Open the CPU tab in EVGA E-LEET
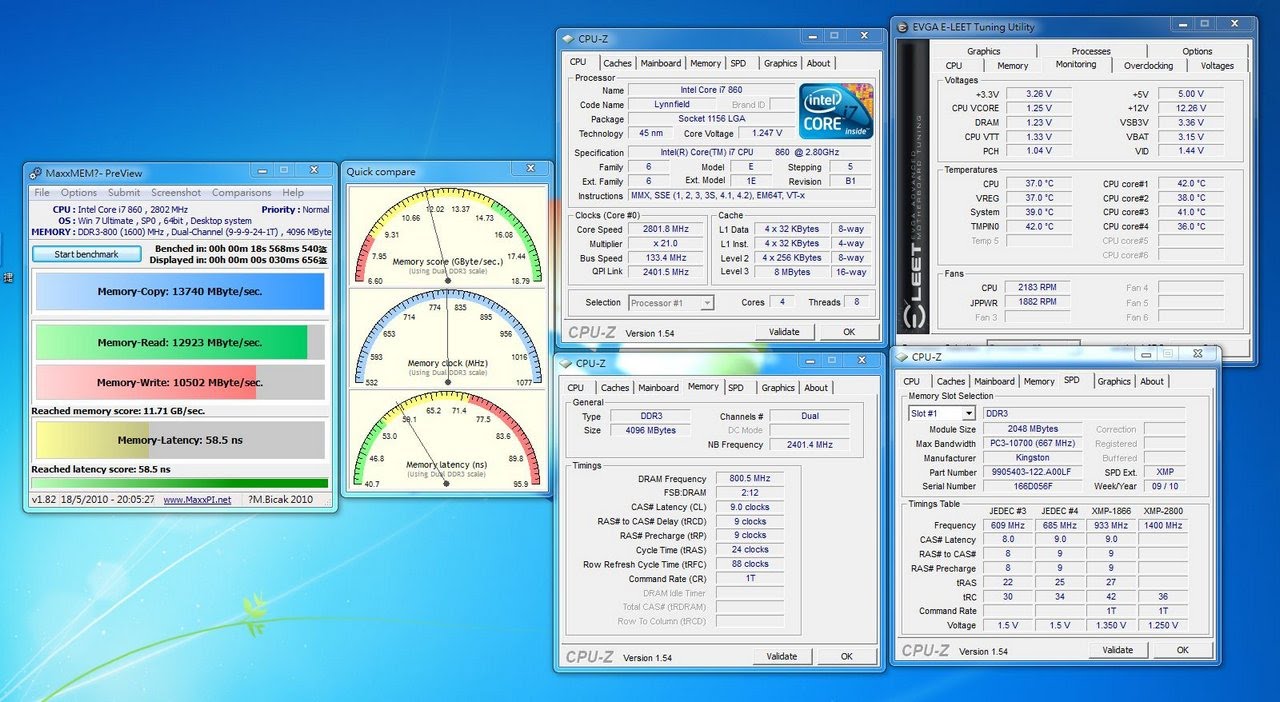This screenshot has width=1280, height=702. [954, 66]
